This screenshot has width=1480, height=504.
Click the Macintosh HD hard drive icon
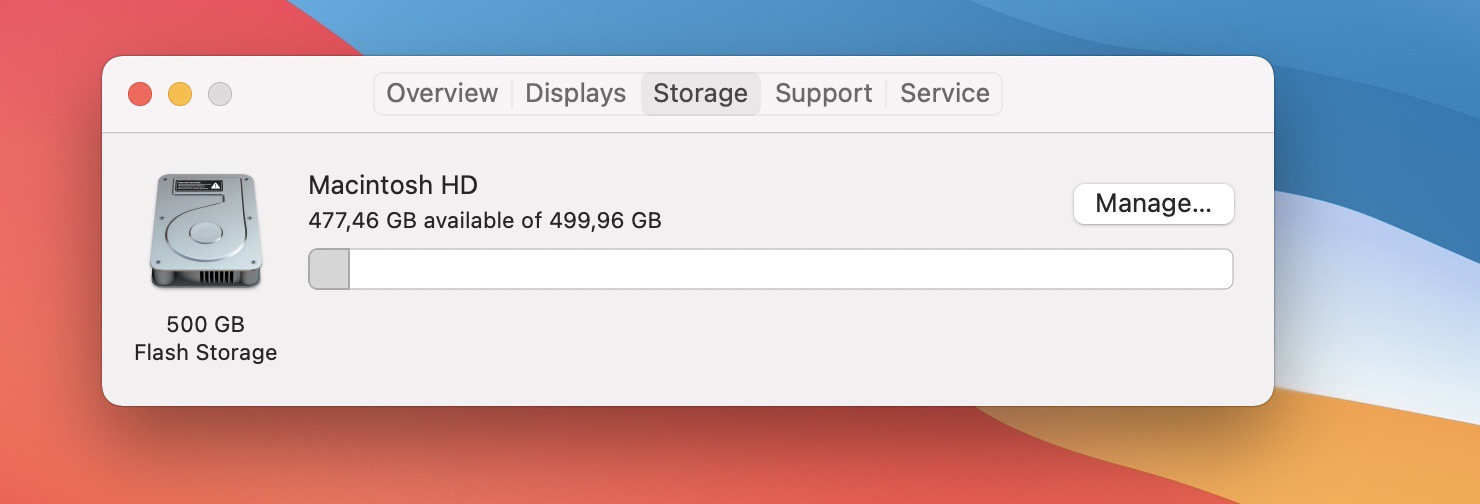click(x=206, y=231)
